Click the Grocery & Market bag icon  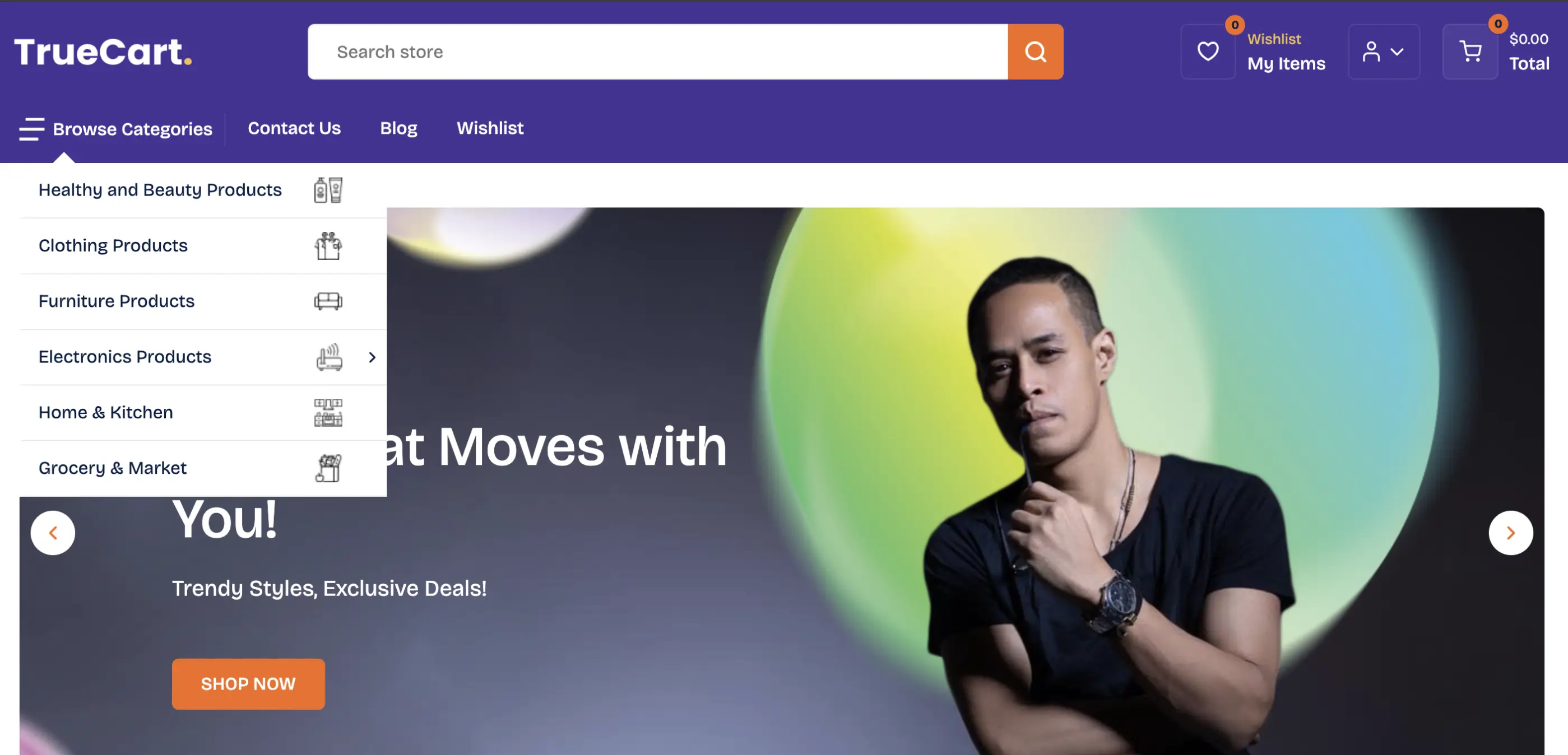pyautogui.click(x=328, y=468)
